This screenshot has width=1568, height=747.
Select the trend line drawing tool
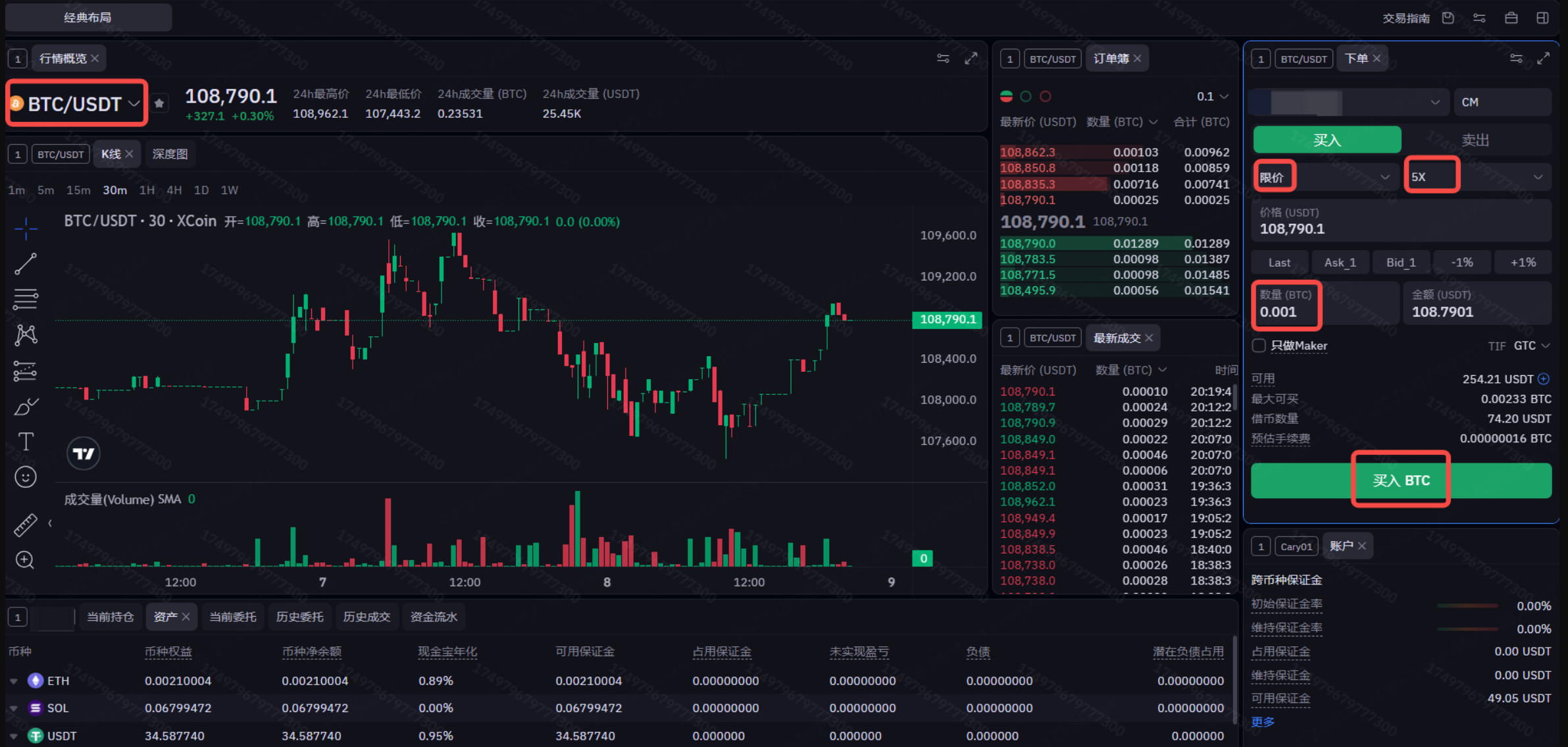pos(25,264)
